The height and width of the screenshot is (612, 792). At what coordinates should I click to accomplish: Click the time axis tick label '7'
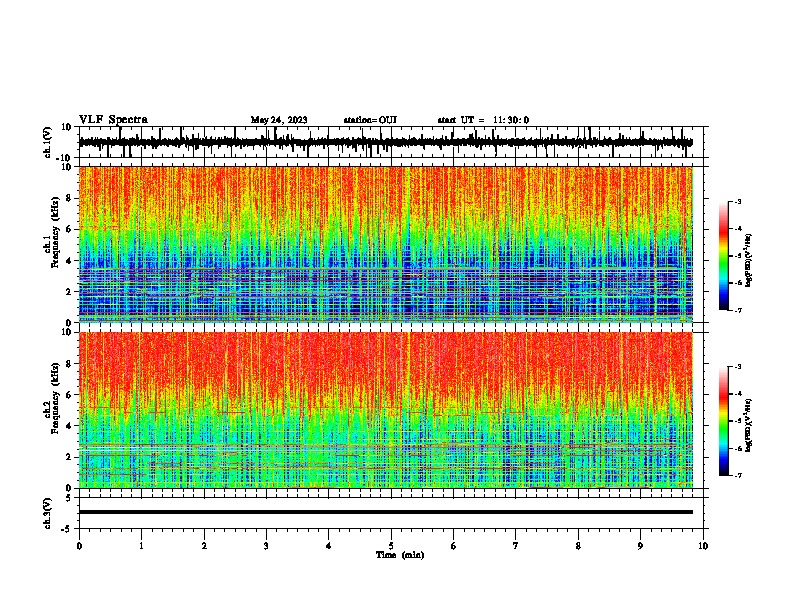516,546
